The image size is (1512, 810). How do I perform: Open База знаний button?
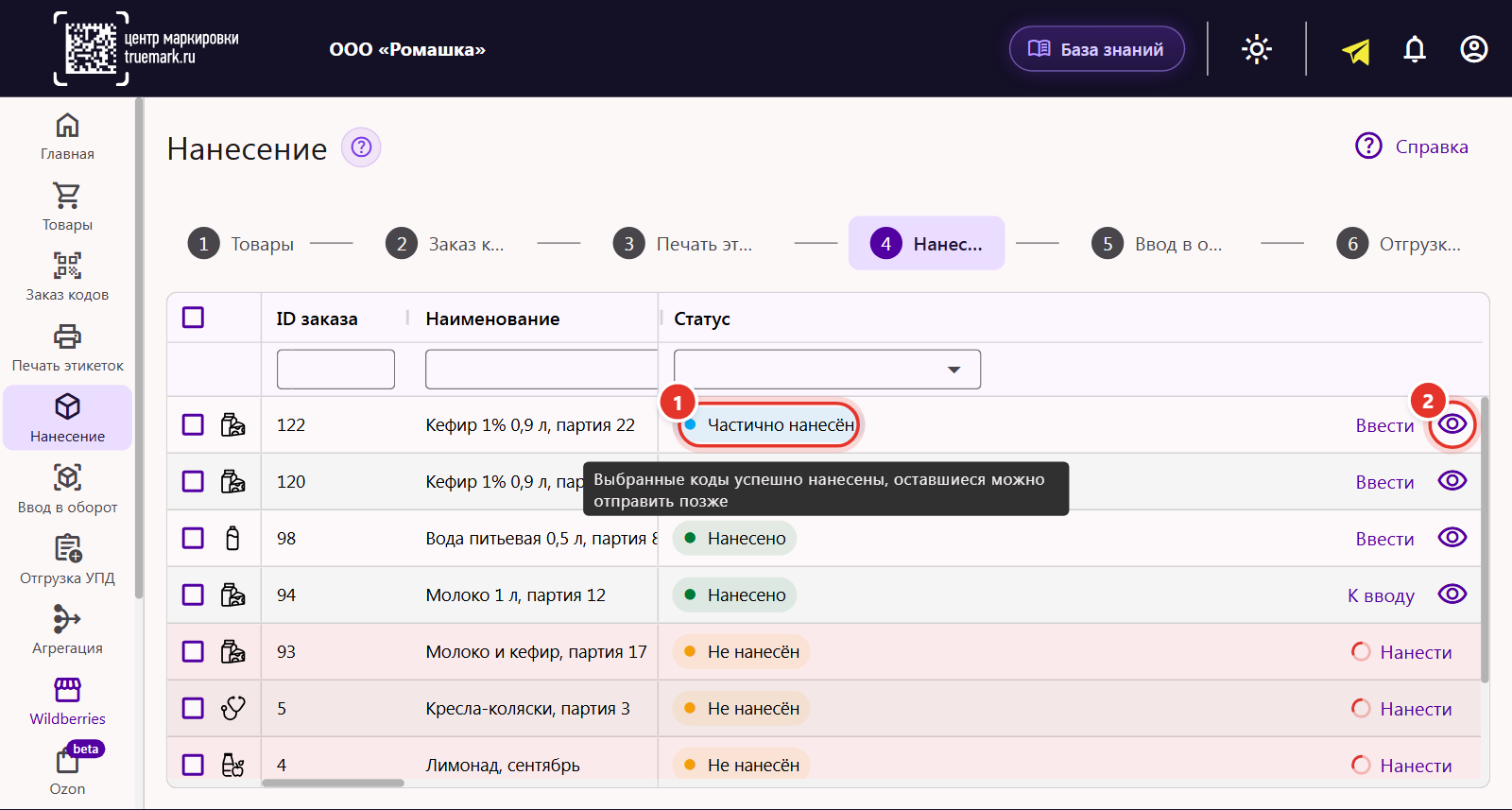pos(1096,49)
